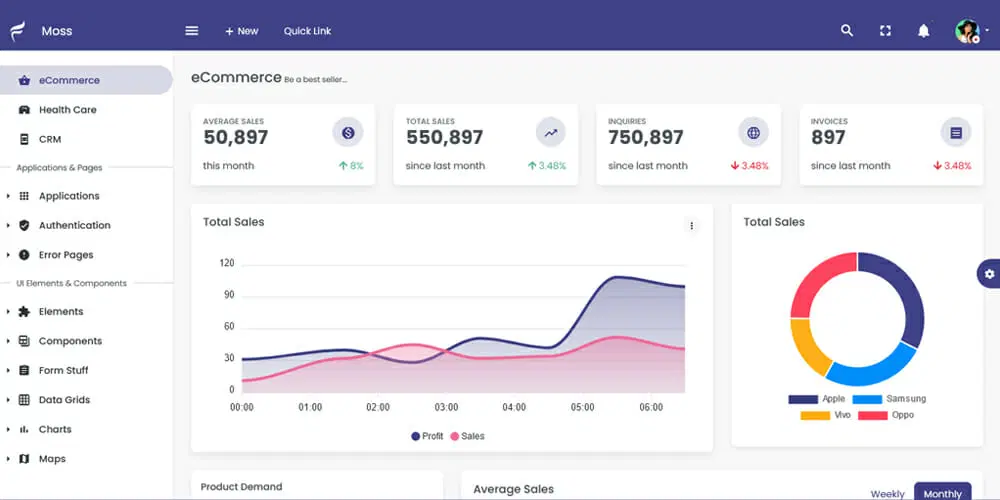Viewport: 1000px width, 500px height.
Task: Click the globe icon on Inquiries card
Action: pyautogui.click(x=753, y=133)
